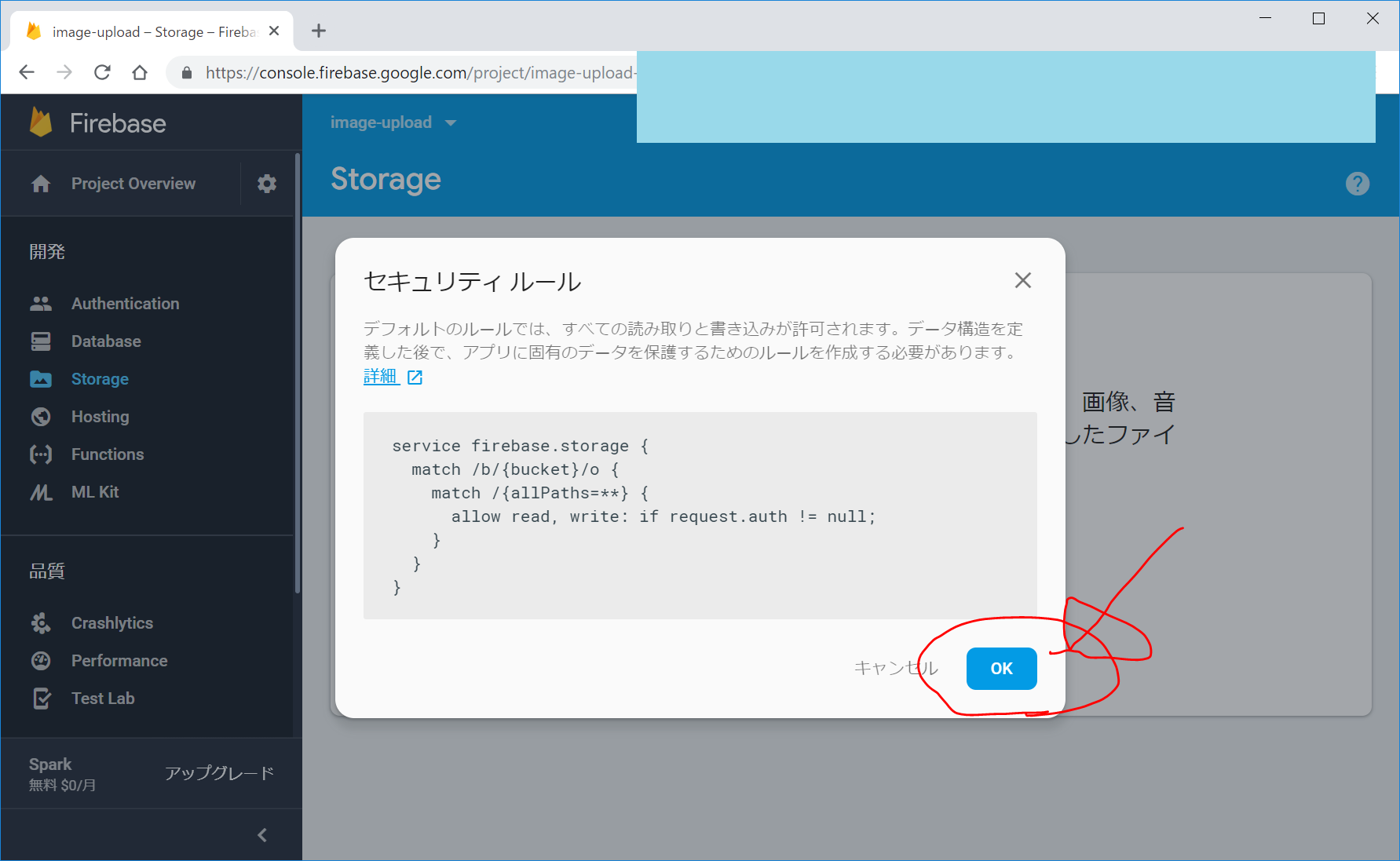This screenshot has width=1400, height=861.
Task: Open ML Kit from the sidebar
Action: (94, 492)
